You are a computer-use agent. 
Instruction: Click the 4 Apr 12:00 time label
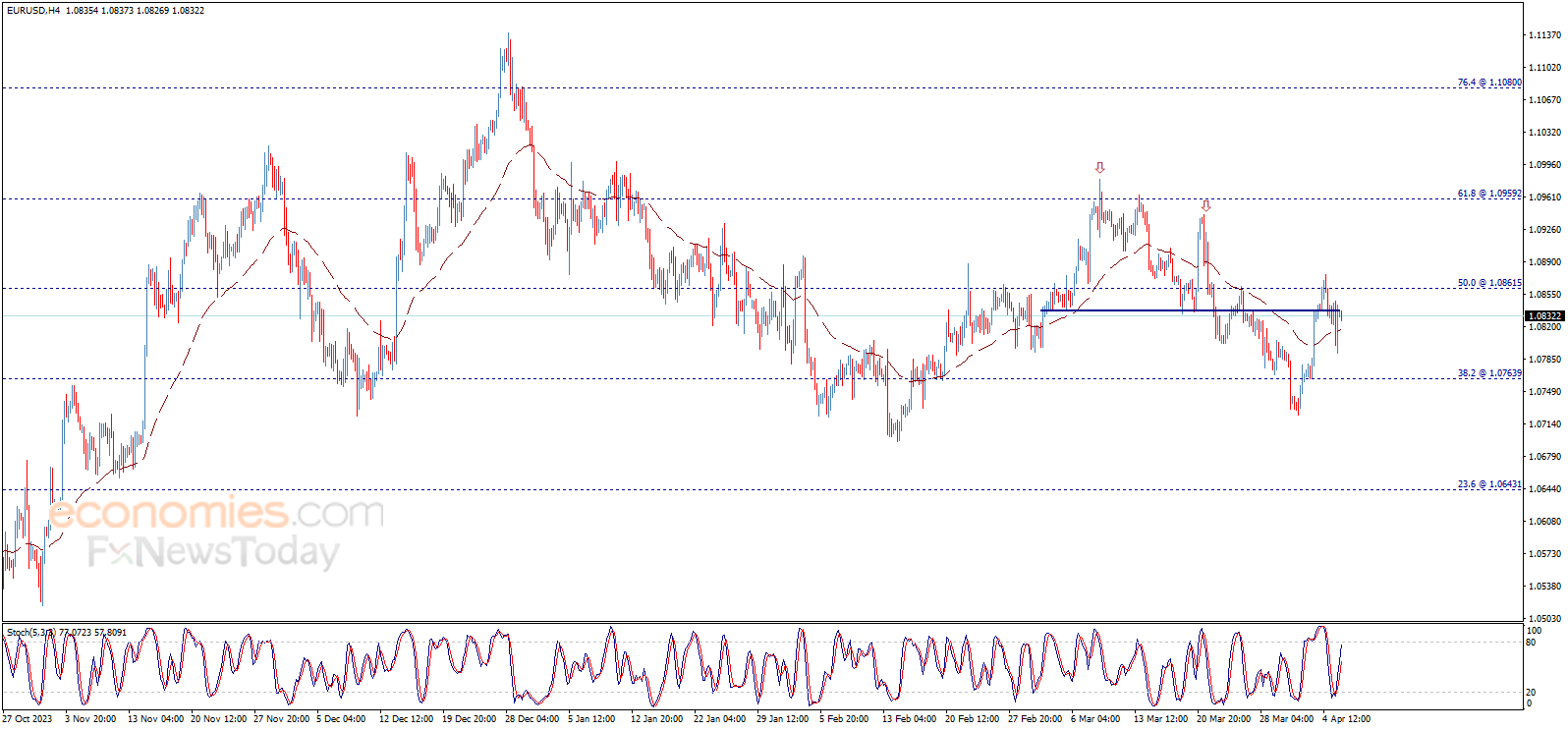point(1347,719)
